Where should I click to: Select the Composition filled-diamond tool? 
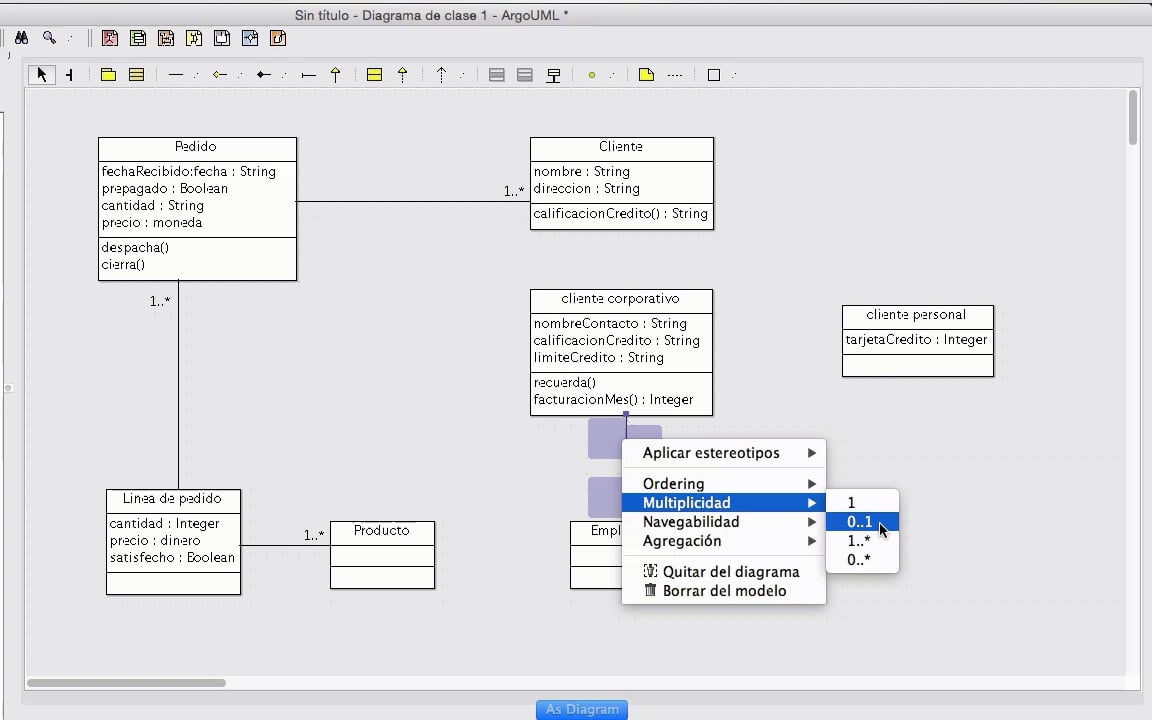pos(263,75)
